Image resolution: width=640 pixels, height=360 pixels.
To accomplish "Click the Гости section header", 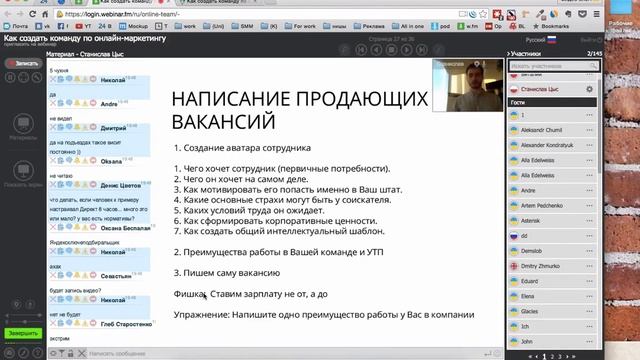I will (x=552, y=102).
